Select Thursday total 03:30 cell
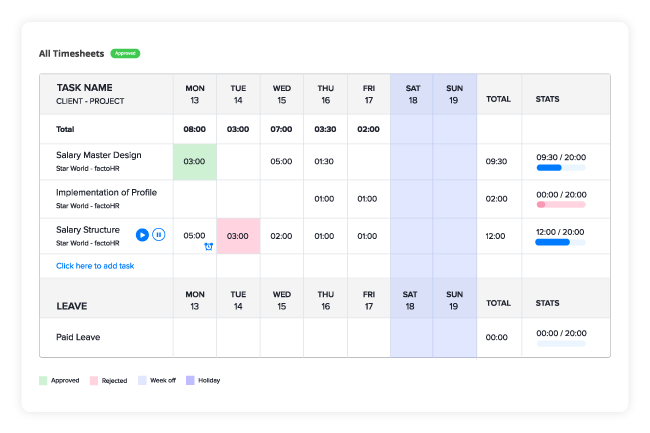 [x=325, y=129]
